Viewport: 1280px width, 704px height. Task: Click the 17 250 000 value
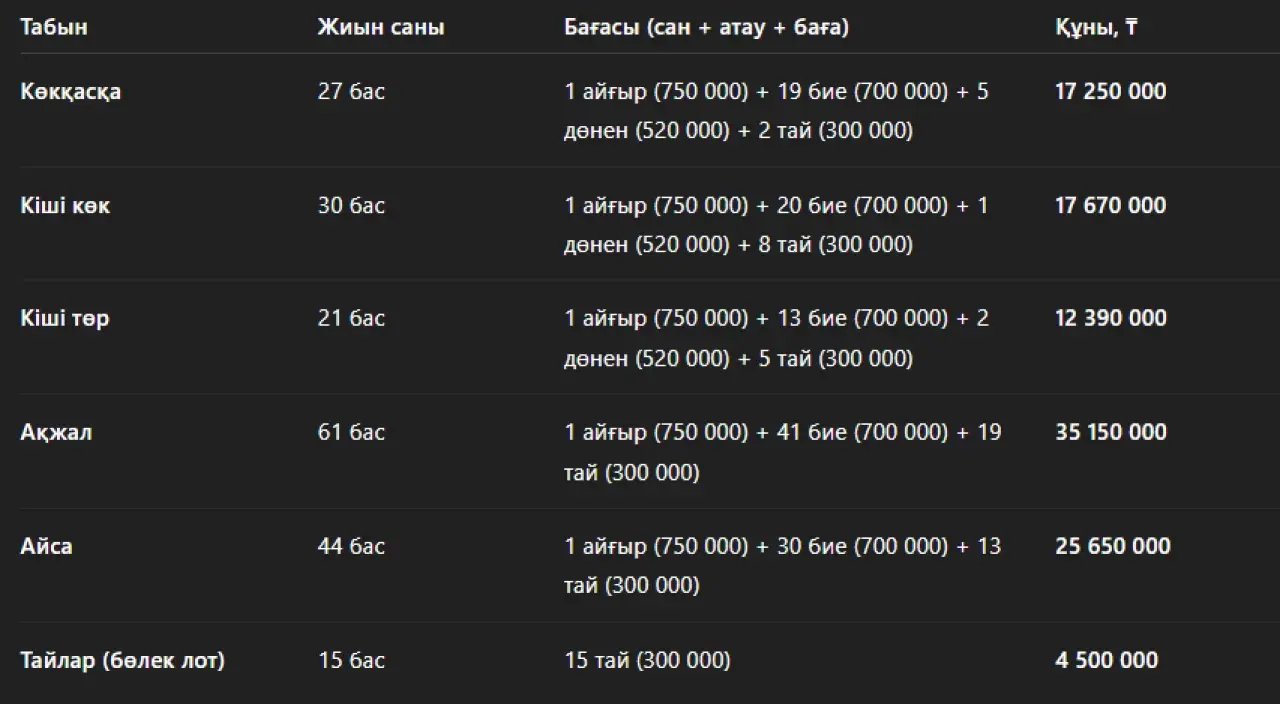(1111, 91)
